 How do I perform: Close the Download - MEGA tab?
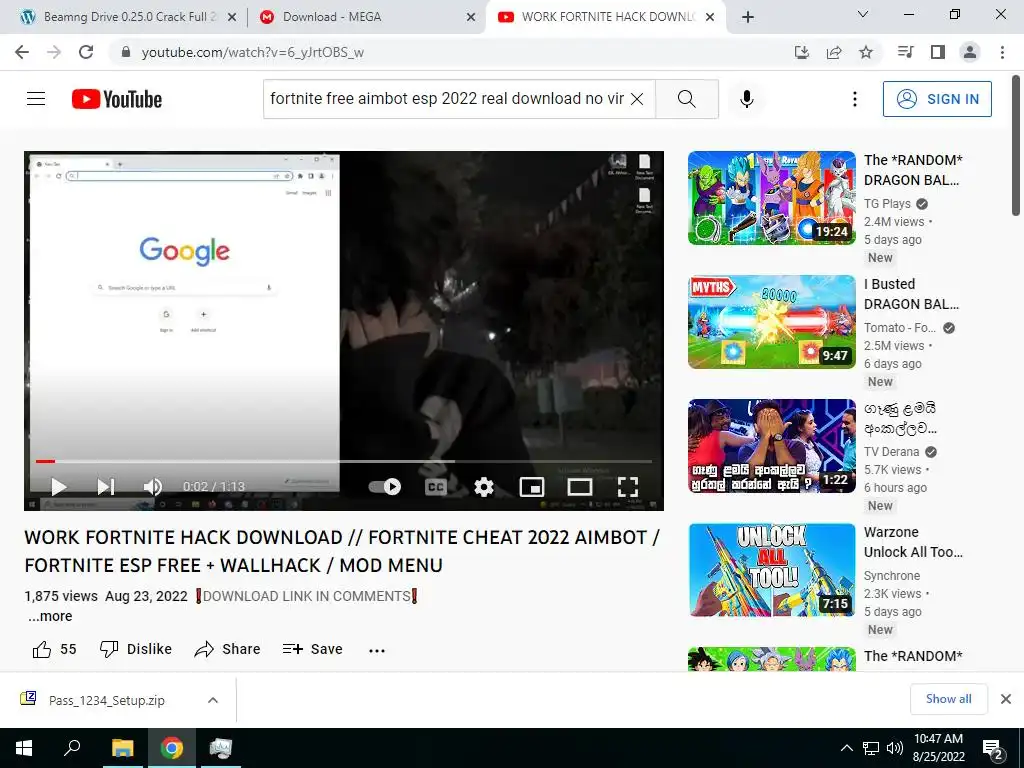(x=471, y=17)
